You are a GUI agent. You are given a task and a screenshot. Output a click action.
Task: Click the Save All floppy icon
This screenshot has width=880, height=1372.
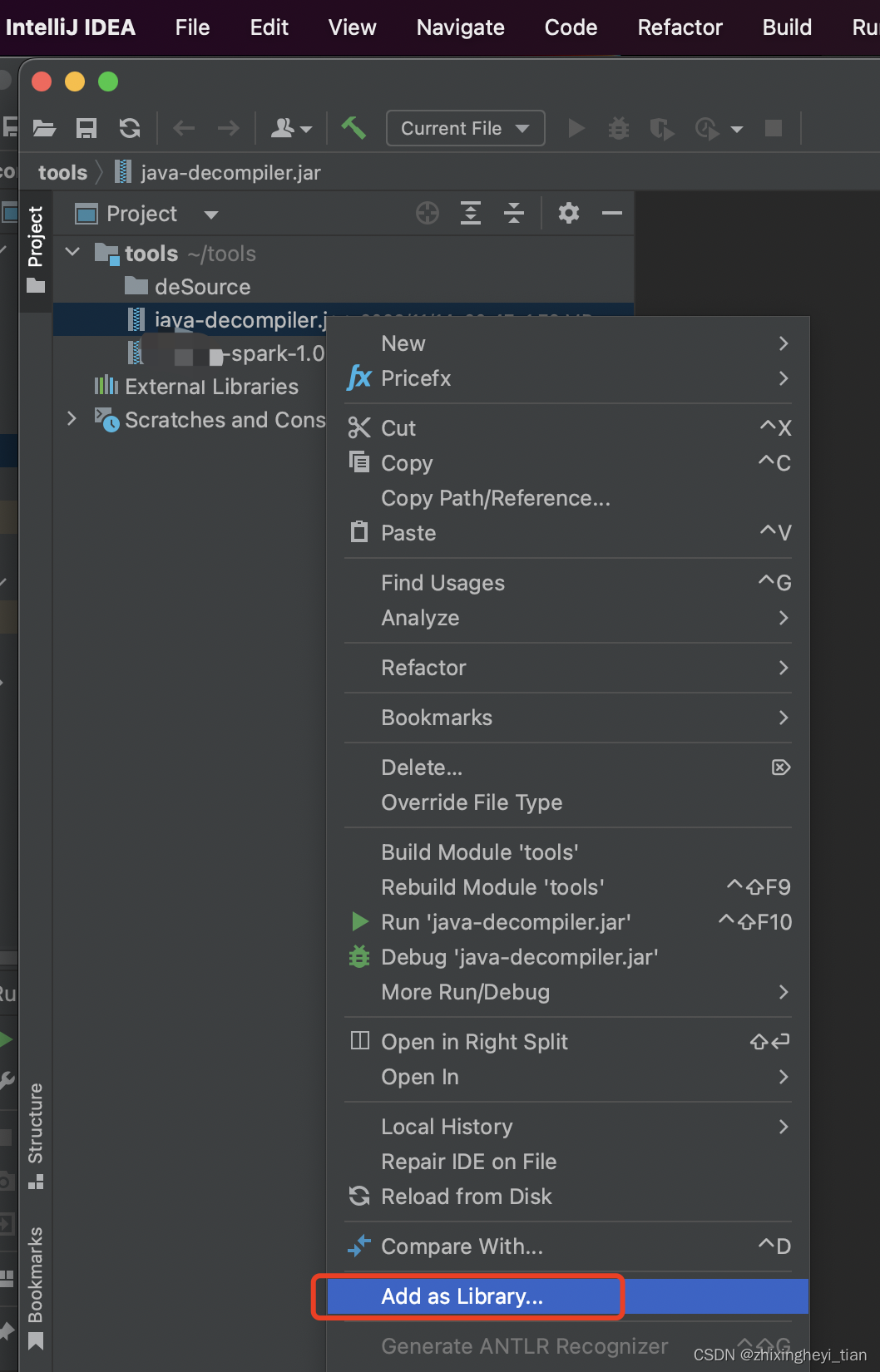point(87,128)
